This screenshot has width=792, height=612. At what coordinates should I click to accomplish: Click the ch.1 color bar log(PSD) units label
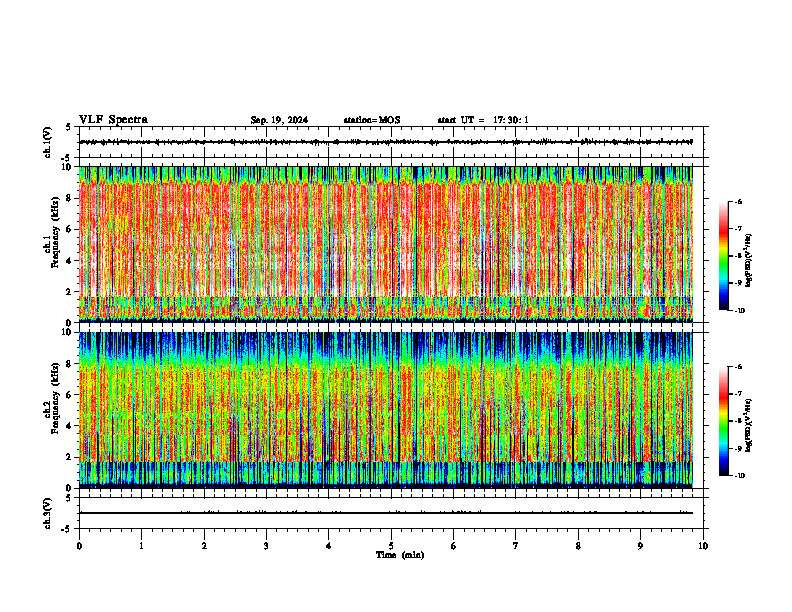point(749,261)
